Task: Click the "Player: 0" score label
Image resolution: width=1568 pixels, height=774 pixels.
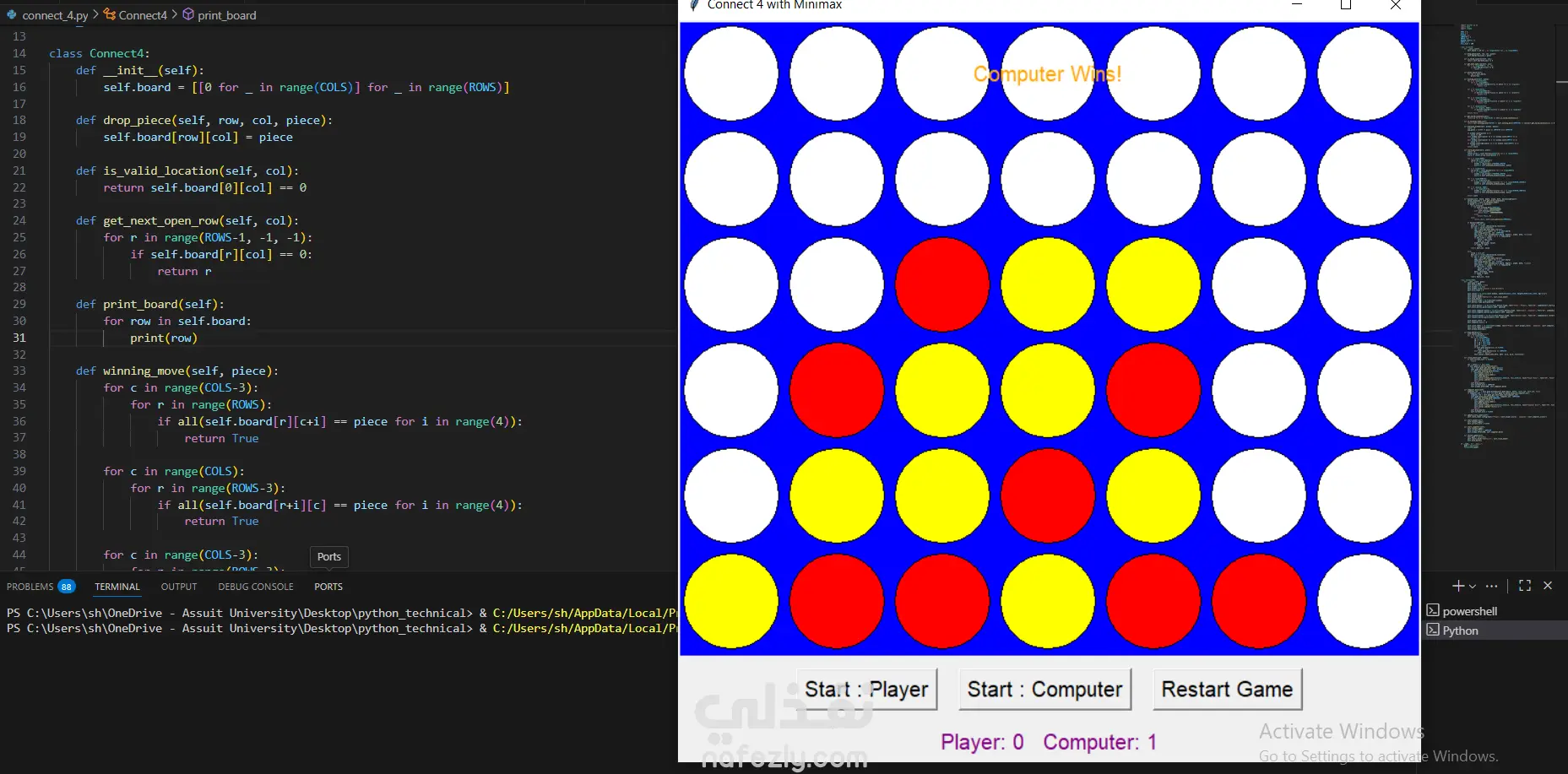Action: [x=982, y=742]
